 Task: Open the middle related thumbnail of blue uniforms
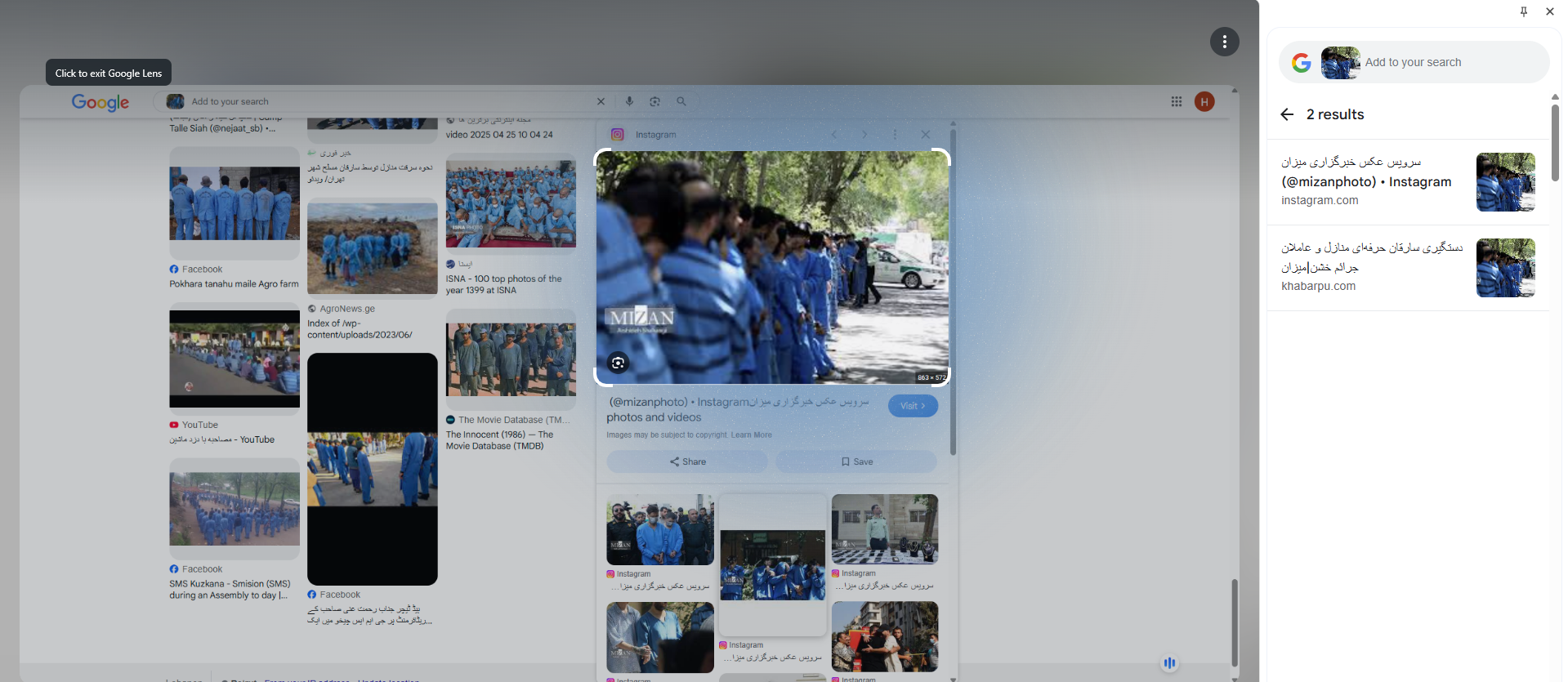(x=773, y=565)
